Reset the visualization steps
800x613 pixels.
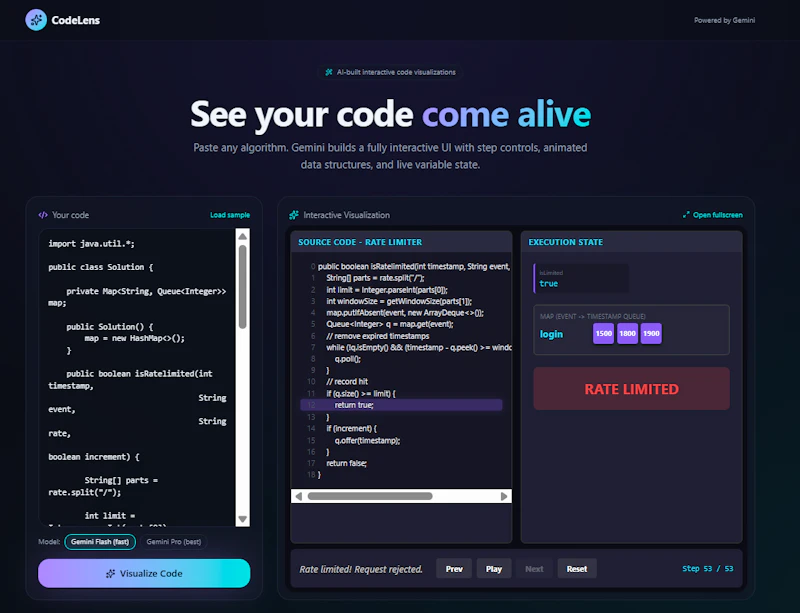click(577, 569)
